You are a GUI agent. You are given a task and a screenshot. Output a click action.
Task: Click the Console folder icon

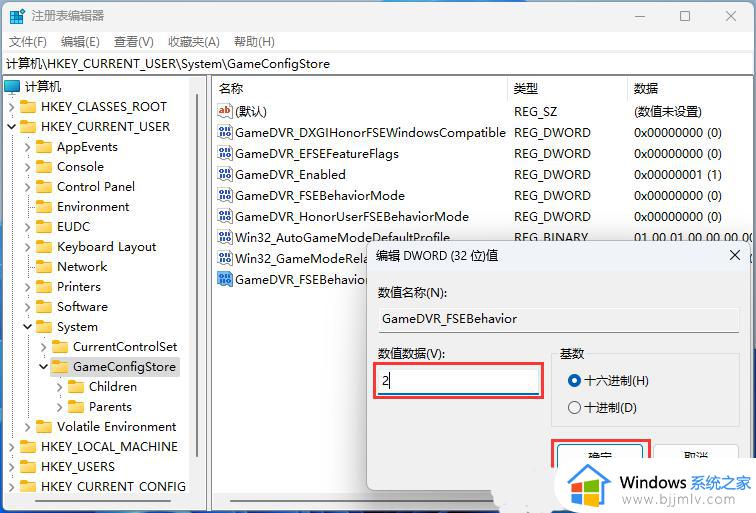tap(43, 166)
